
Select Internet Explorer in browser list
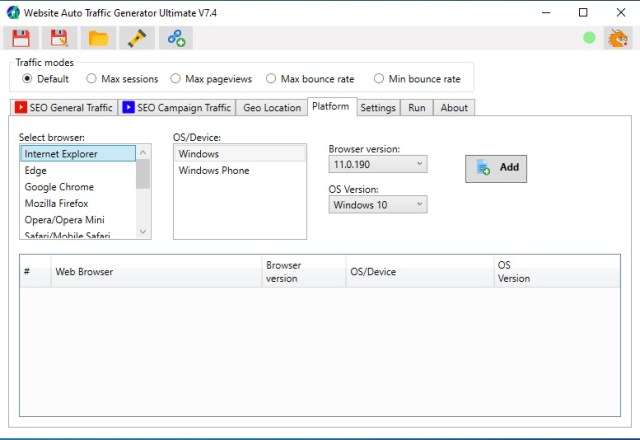[78, 154]
